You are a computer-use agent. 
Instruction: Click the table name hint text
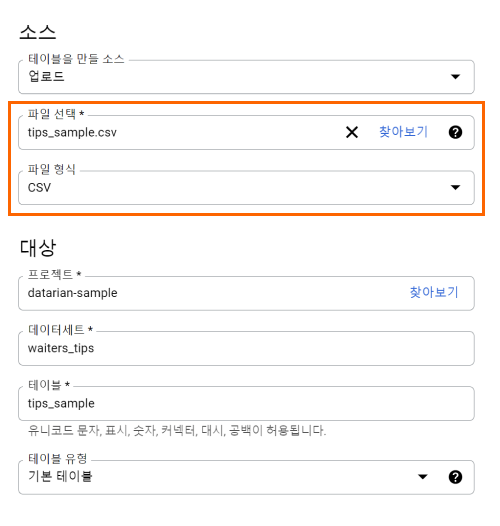tap(177, 430)
